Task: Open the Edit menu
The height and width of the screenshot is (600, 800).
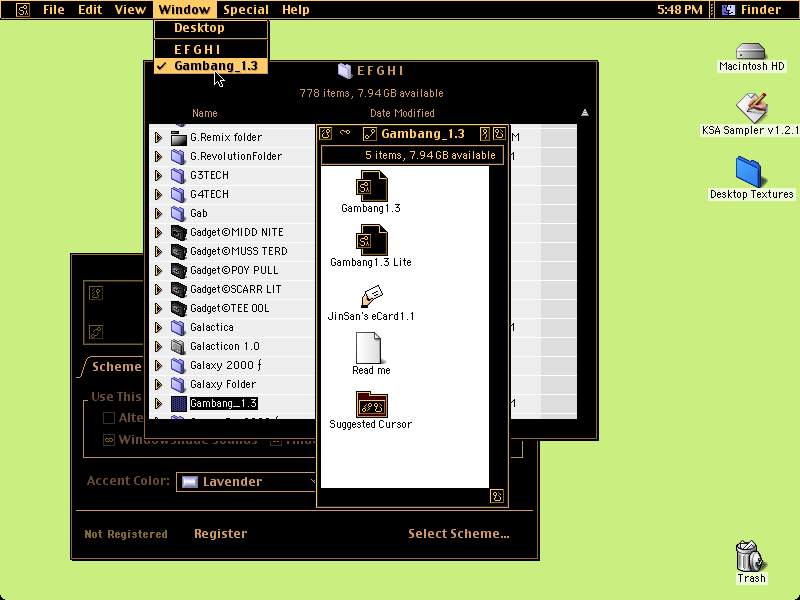Action: tap(90, 10)
